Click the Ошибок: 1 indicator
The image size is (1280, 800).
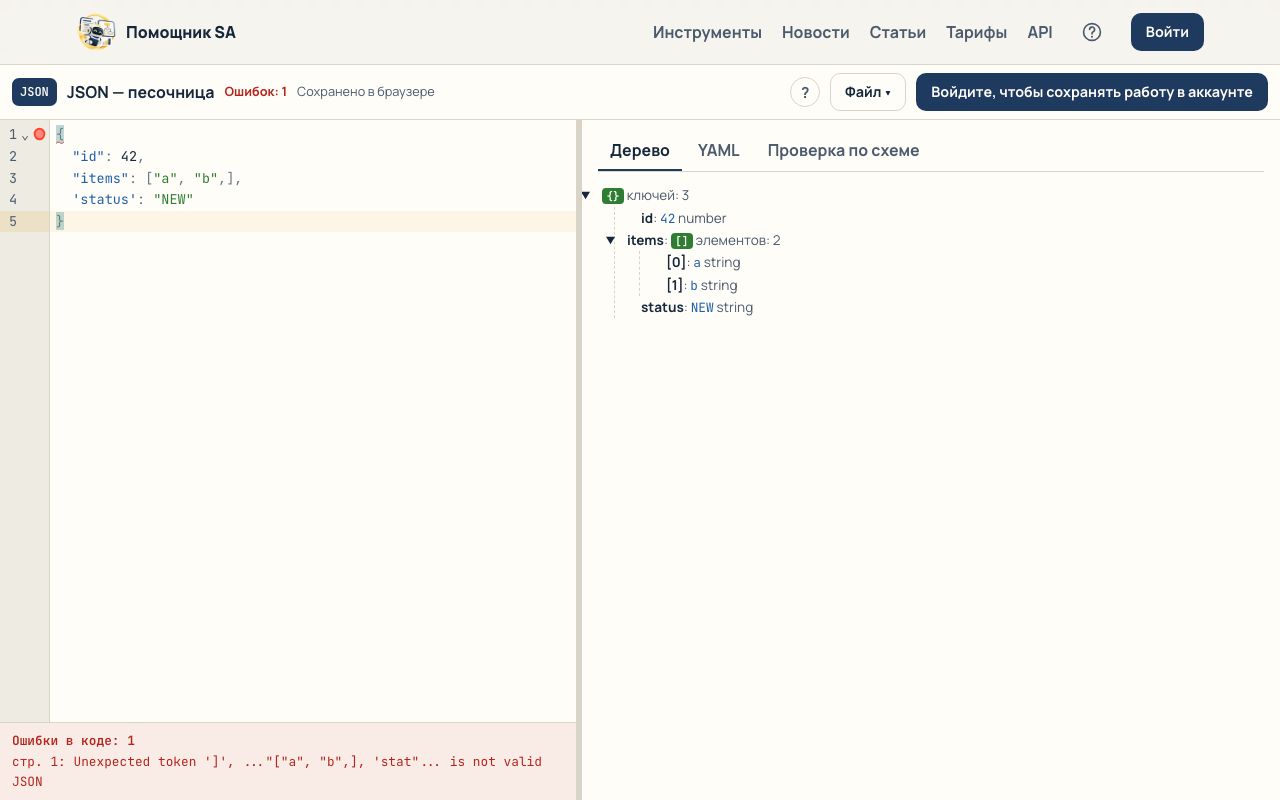(x=255, y=92)
